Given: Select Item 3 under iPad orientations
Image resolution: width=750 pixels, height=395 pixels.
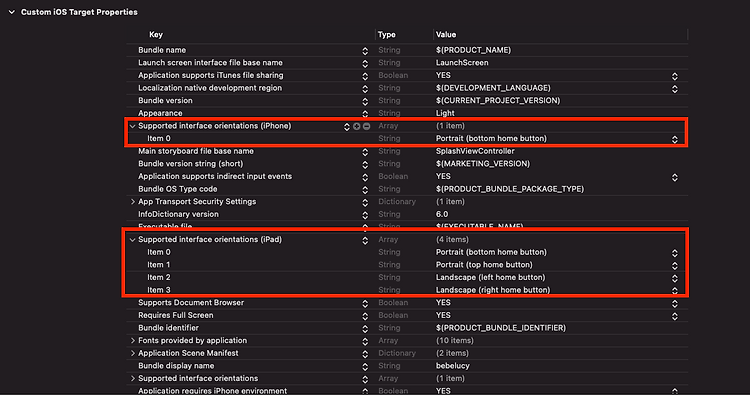Looking at the screenshot, I should point(159,290).
